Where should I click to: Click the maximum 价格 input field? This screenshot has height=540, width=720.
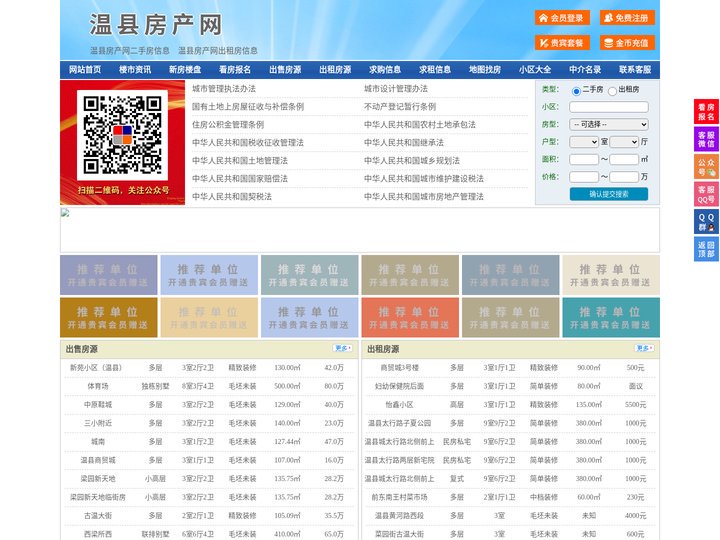[x=624, y=177]
